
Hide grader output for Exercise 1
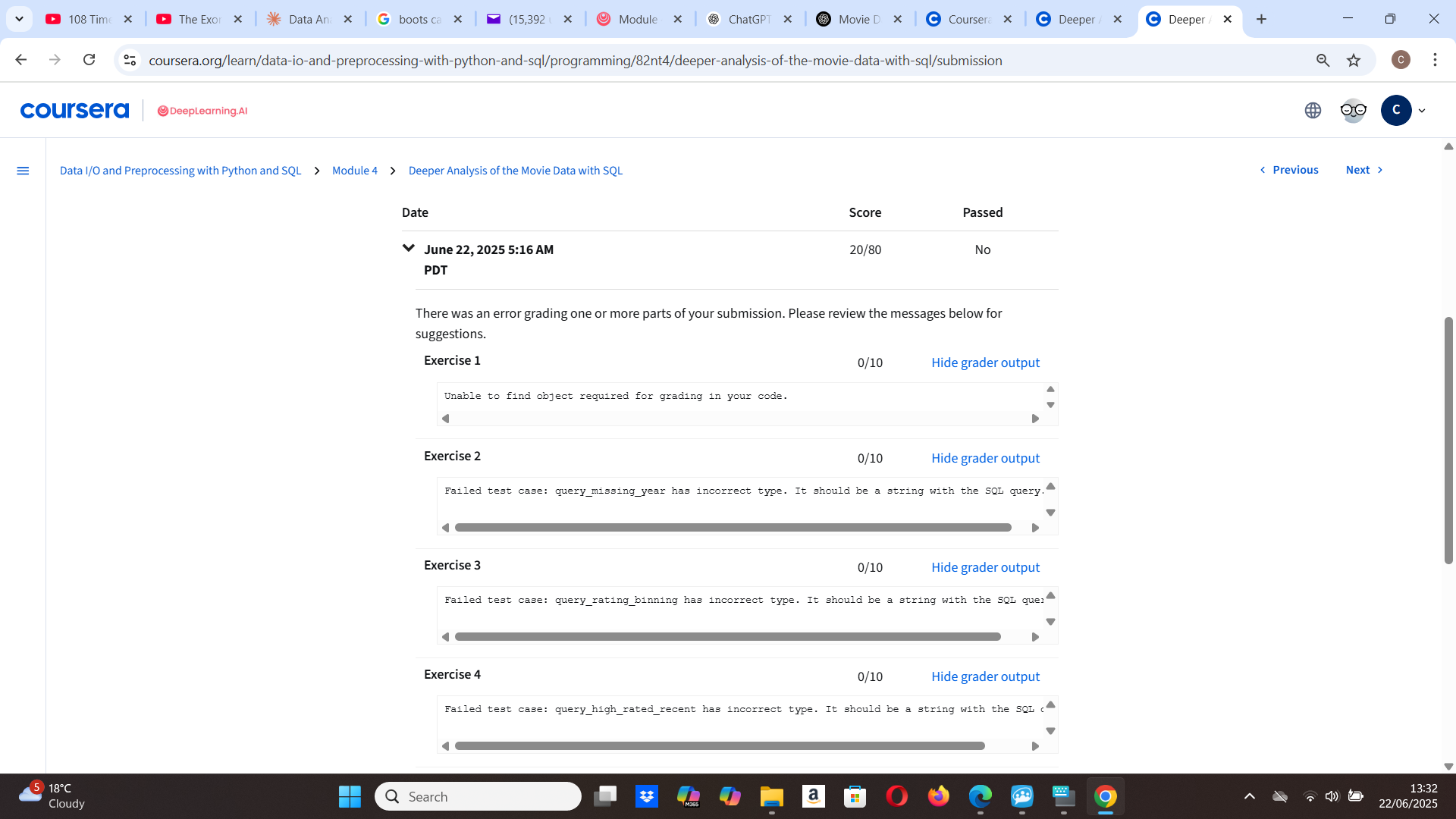[x=985, y=362]
